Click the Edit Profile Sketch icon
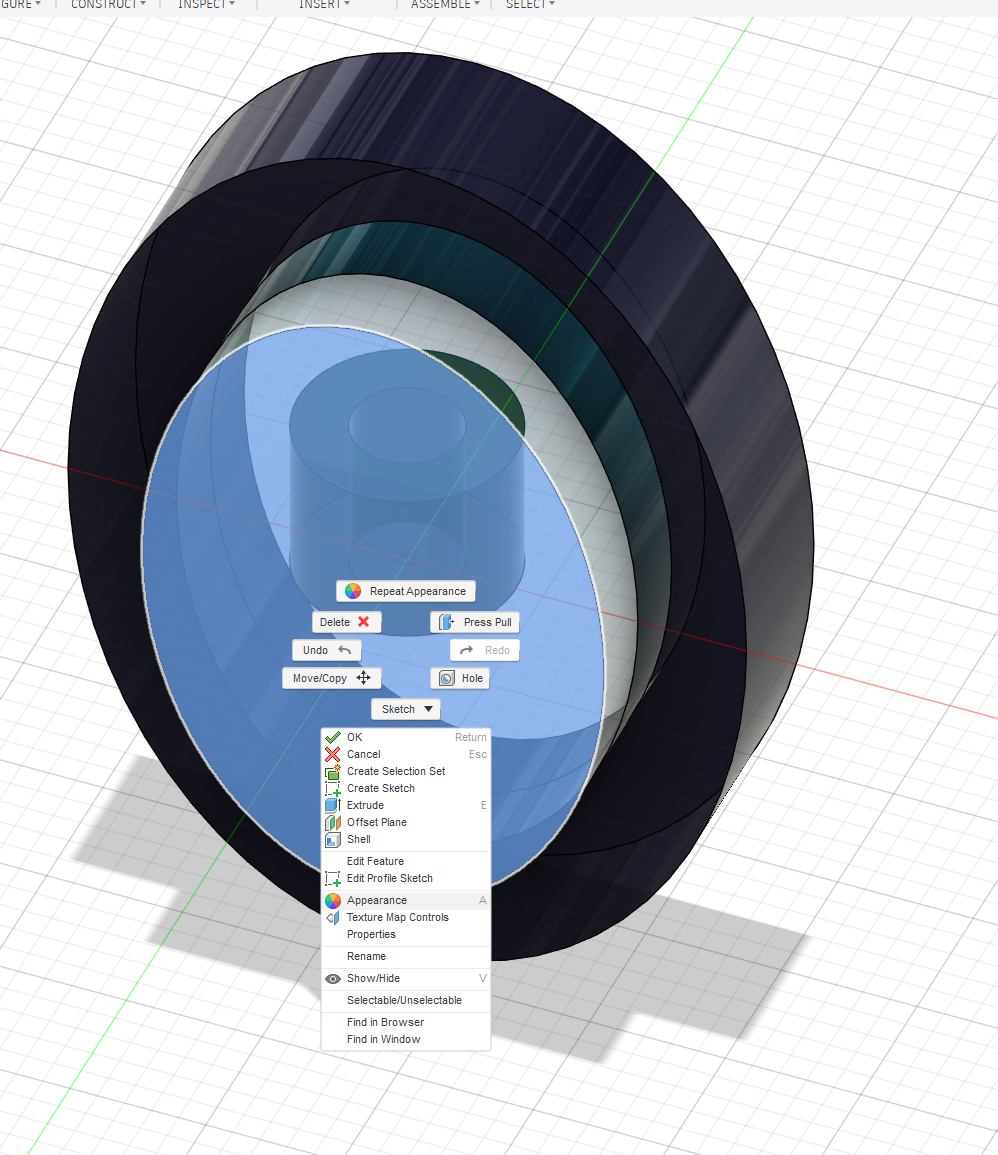The image size is (998, 1155). [333, 878]
